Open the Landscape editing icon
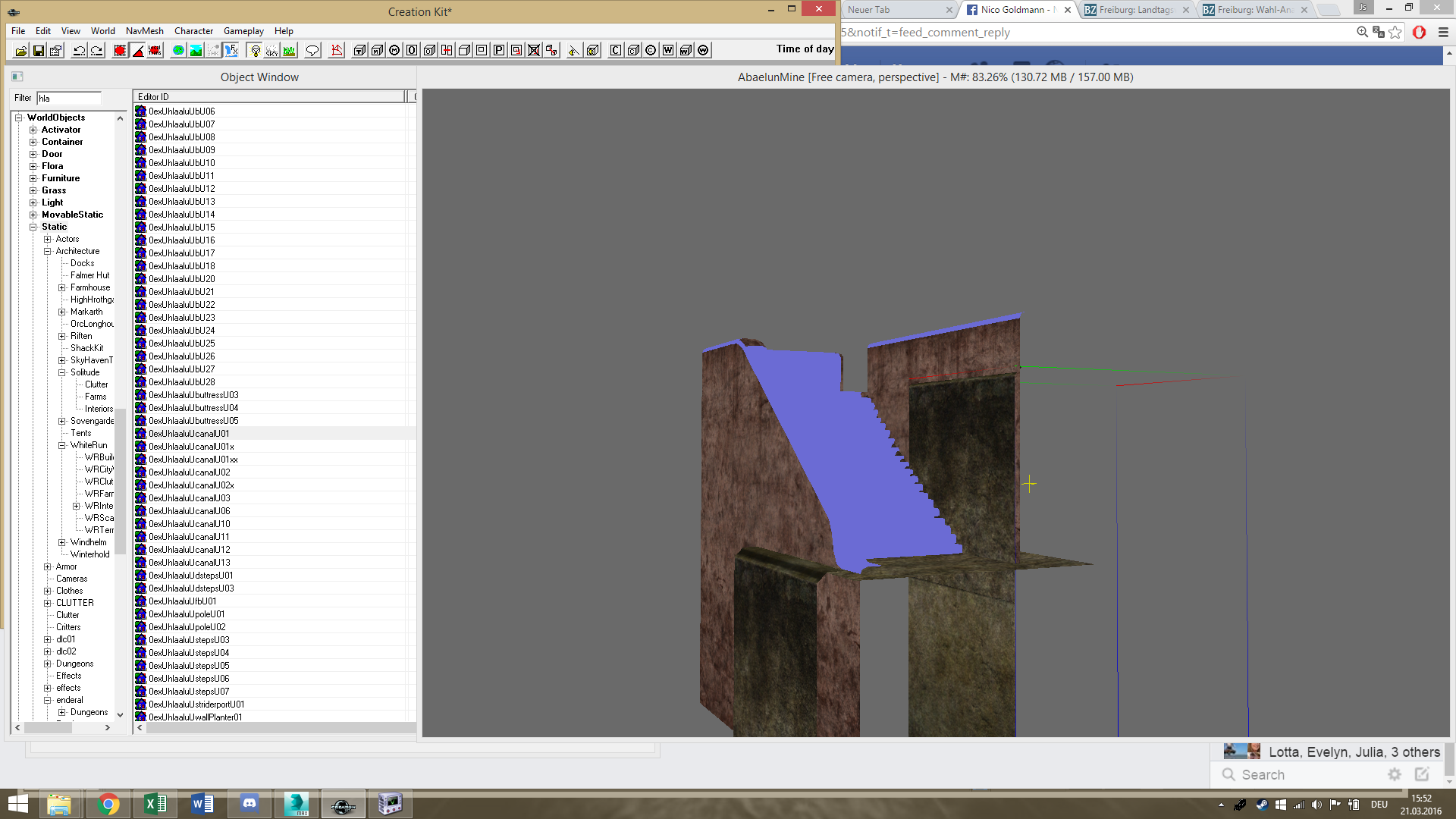The image size is (1456, 819). click(x=196, y=51)
